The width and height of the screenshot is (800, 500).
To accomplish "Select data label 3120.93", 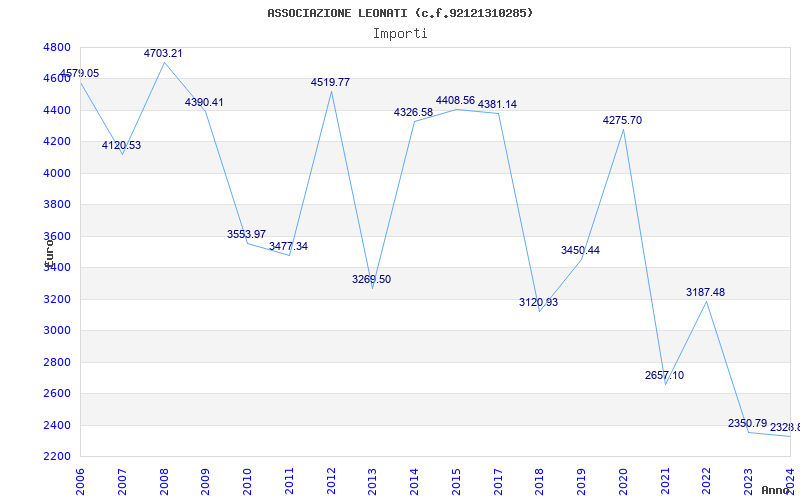I will [x=539, y=303].
